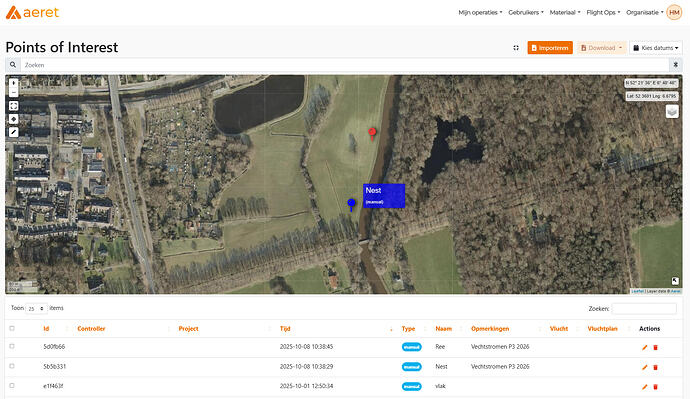Select the id cell 5d0fb66
Viewport: 690px width, 399px height.
54,347
